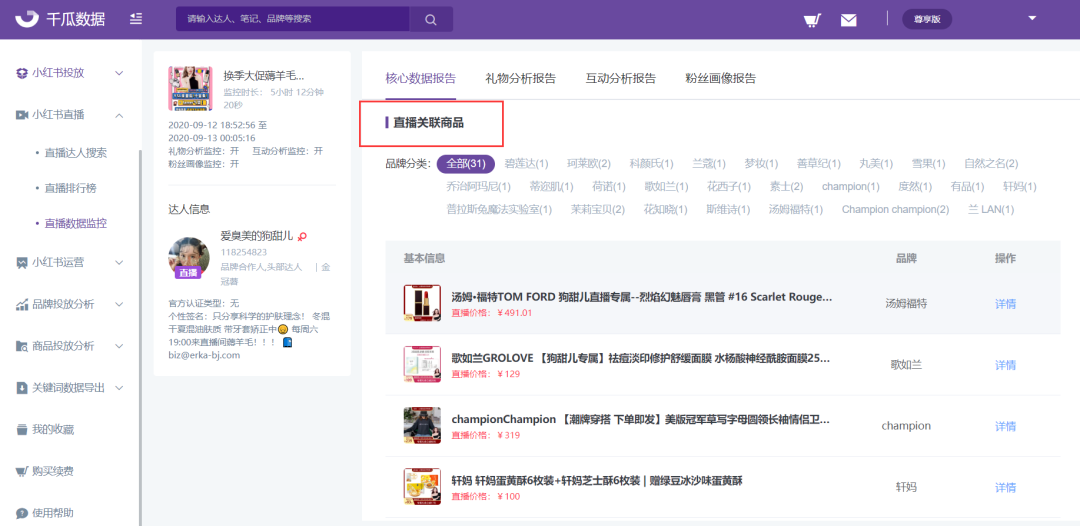Click the blue phone icon above biz email
This screenshot has width=1080, height=526.
[287, 342]
